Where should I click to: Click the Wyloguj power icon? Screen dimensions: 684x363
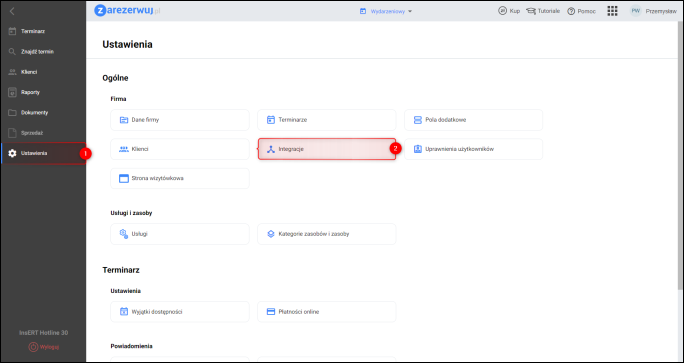point(33,347)
